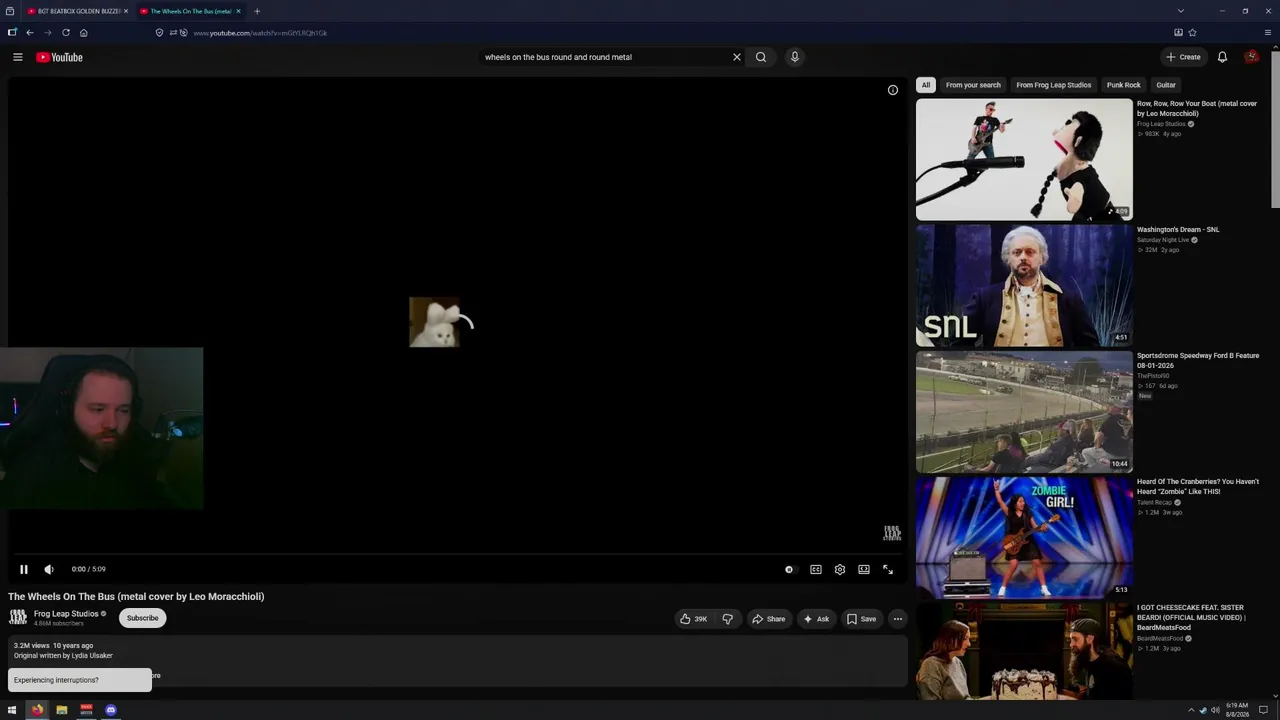
Task: Open File Explorer from the taskbar
Action: click(62, 710)
